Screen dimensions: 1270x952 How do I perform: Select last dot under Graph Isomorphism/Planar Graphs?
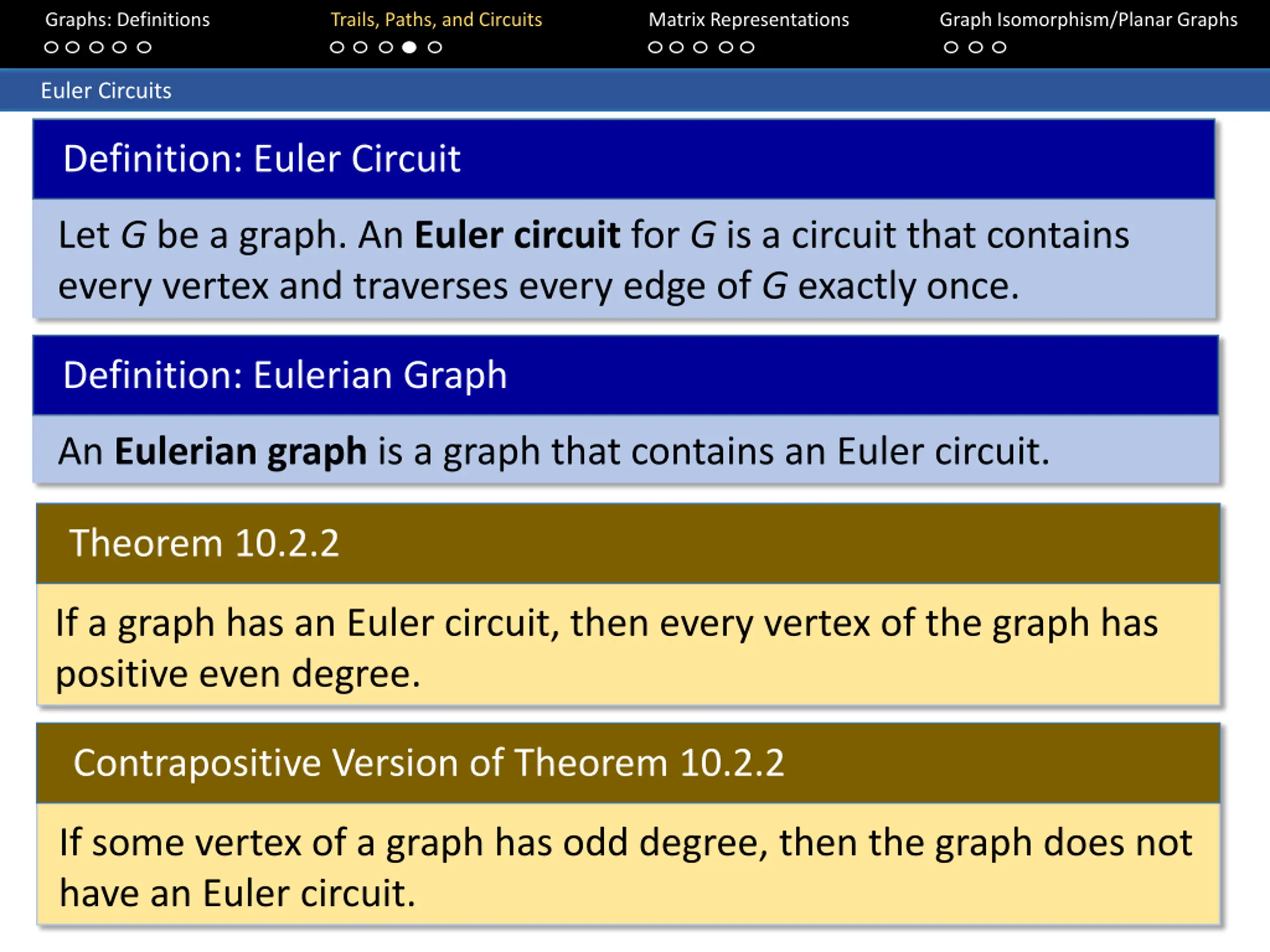click(999, 47)
